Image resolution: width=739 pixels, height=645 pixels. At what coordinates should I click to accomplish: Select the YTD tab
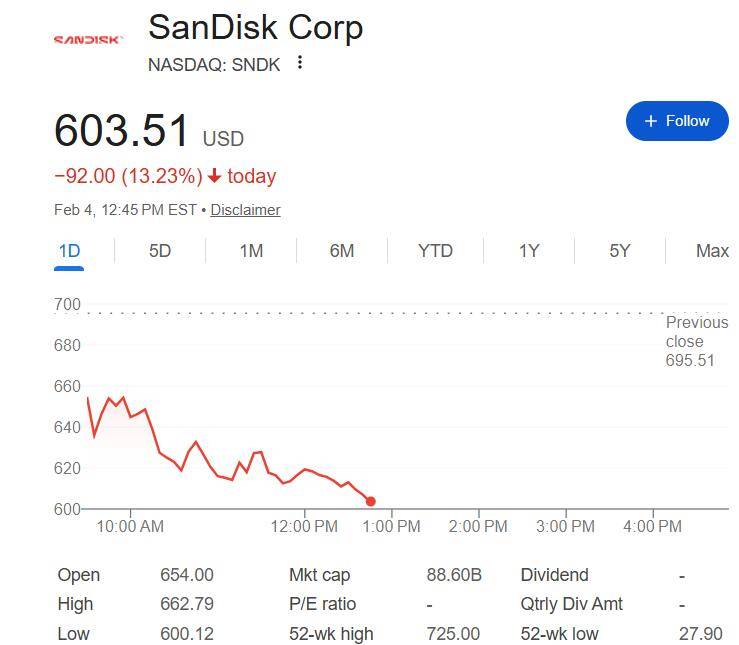pos(435,251)
